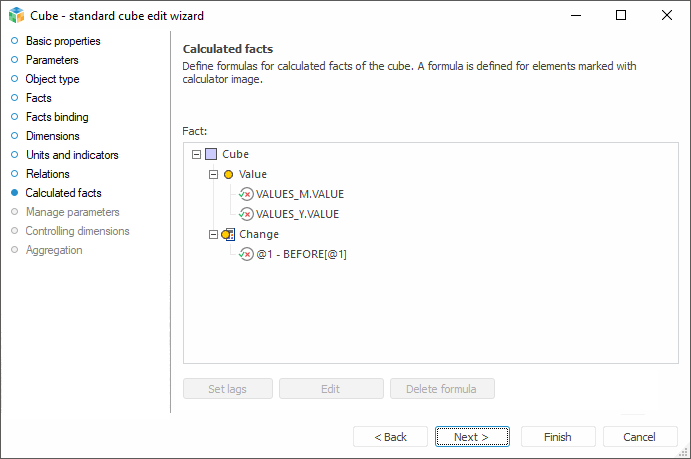This screenshot has width=691, height=459.
Task: Click the VALUES_Y.VALUE formula icon
Action: pos(246,213)
